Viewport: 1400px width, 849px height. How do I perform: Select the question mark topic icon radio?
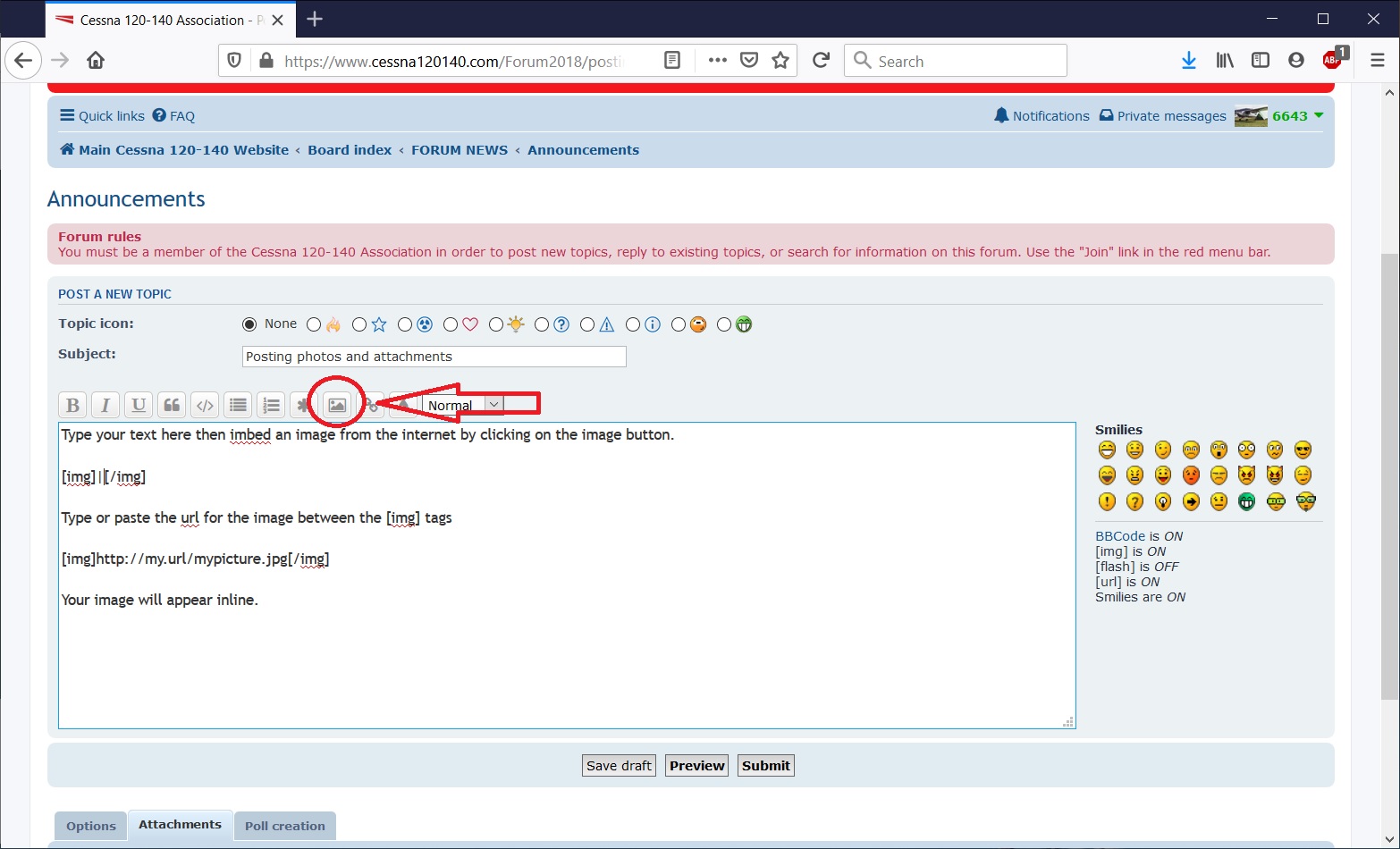542,324
